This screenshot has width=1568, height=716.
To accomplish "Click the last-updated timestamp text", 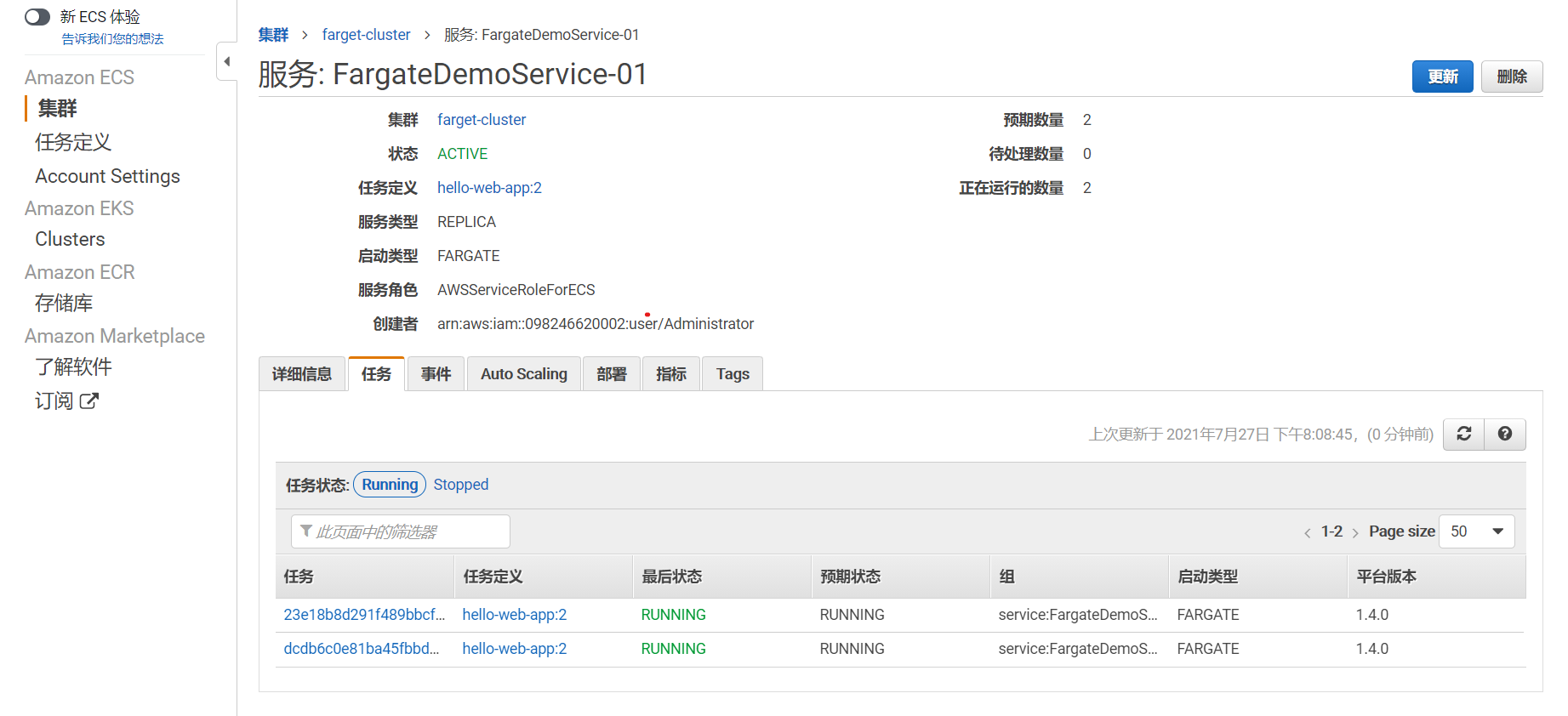I will point(1261,435).
